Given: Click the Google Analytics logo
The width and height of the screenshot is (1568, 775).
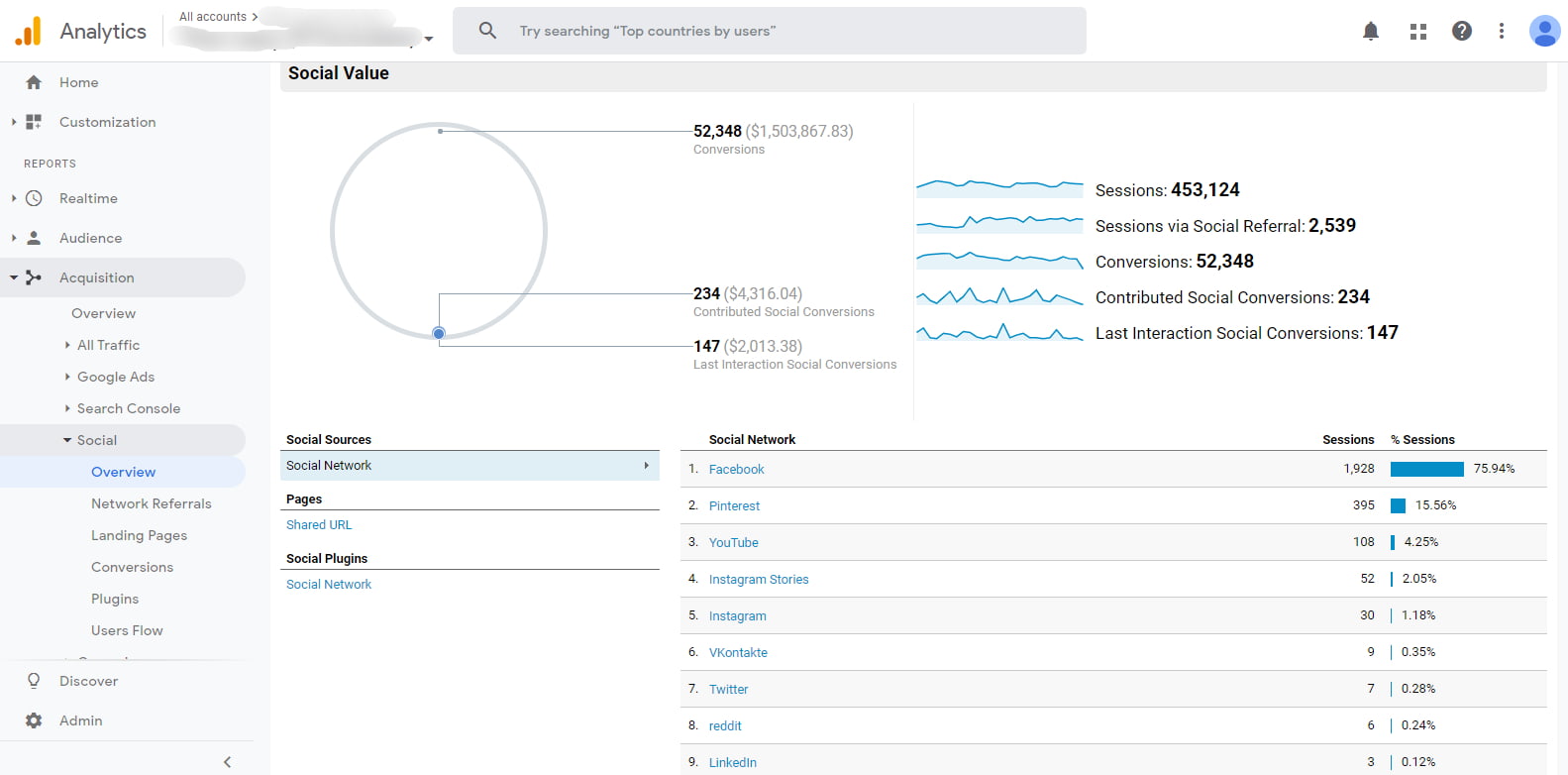Looking at the screenshot, I should coord(28,31).
